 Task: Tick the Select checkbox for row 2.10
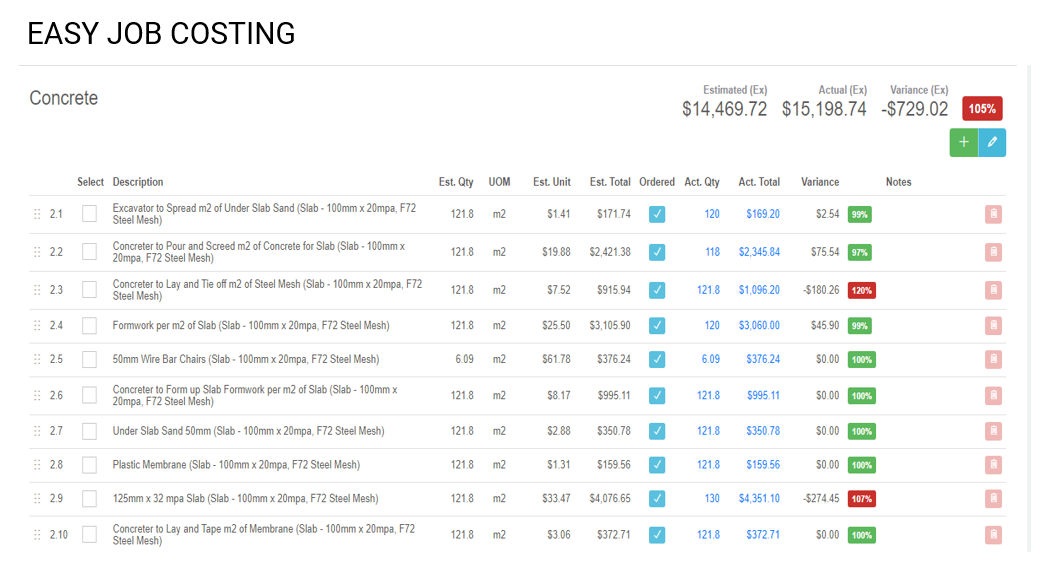[x=89, y=534]
